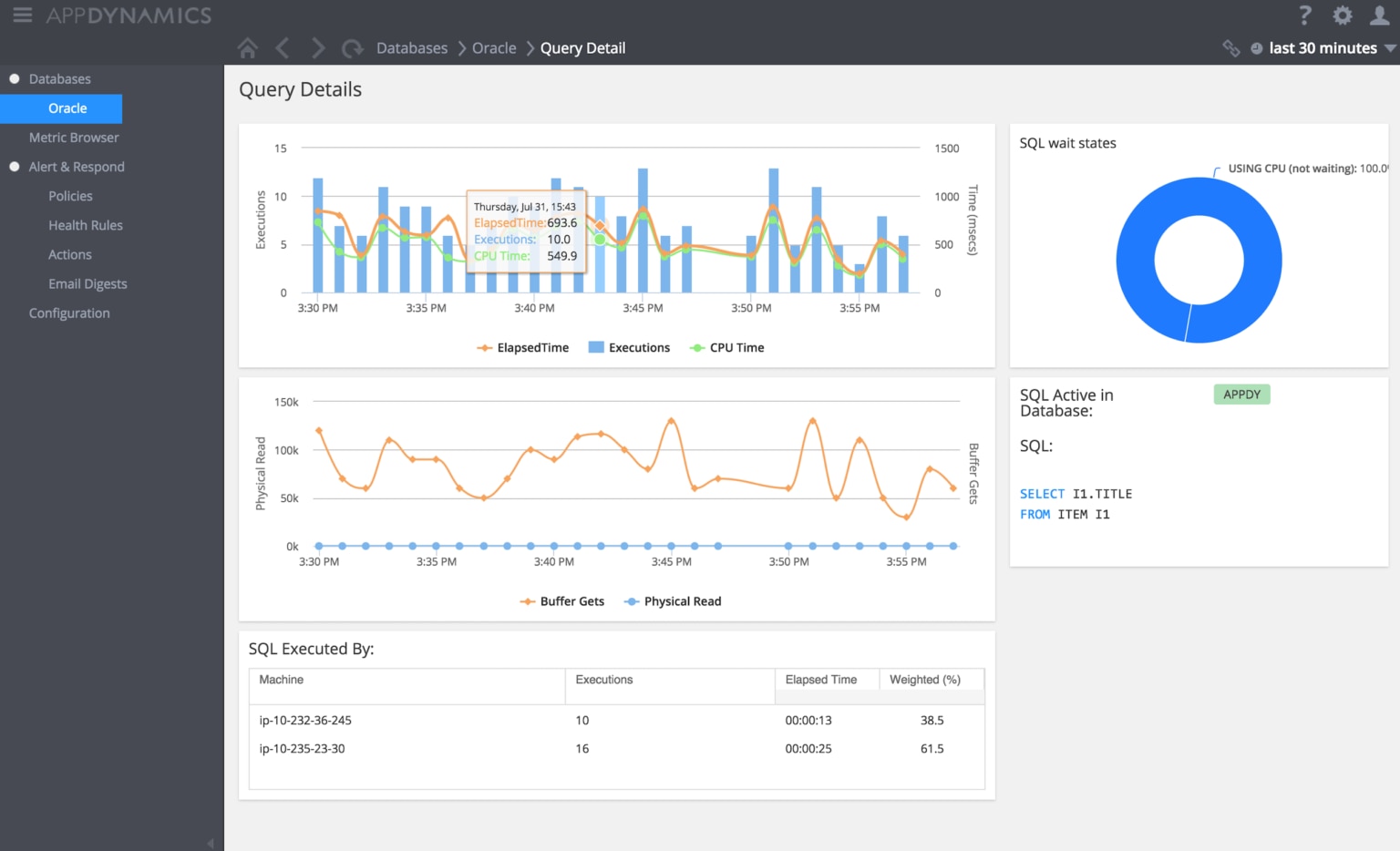Click the home icon in the breadcrumb bar
The width and height of the screenshot is (1400, 851).
click(247, 47)
